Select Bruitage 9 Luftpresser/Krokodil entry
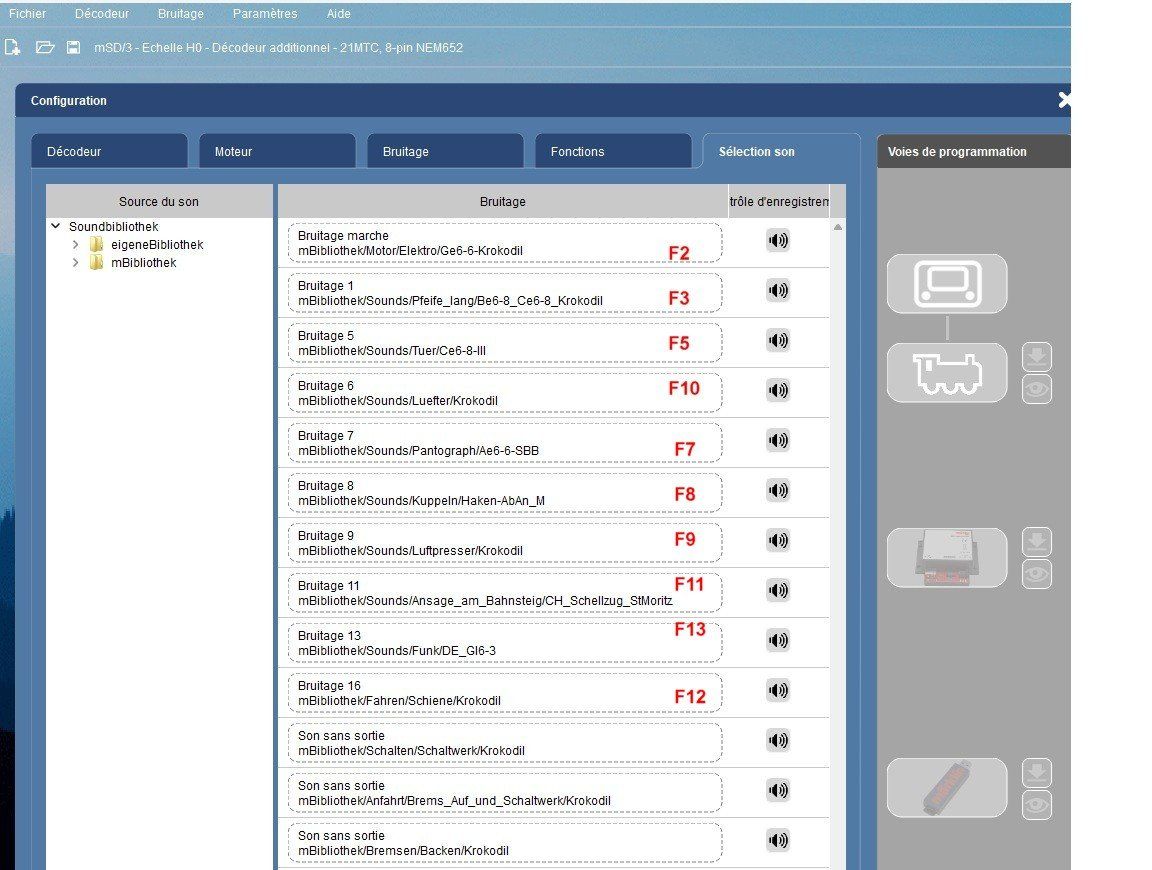This screenshot has height=870, width=1152. (505, 543)
